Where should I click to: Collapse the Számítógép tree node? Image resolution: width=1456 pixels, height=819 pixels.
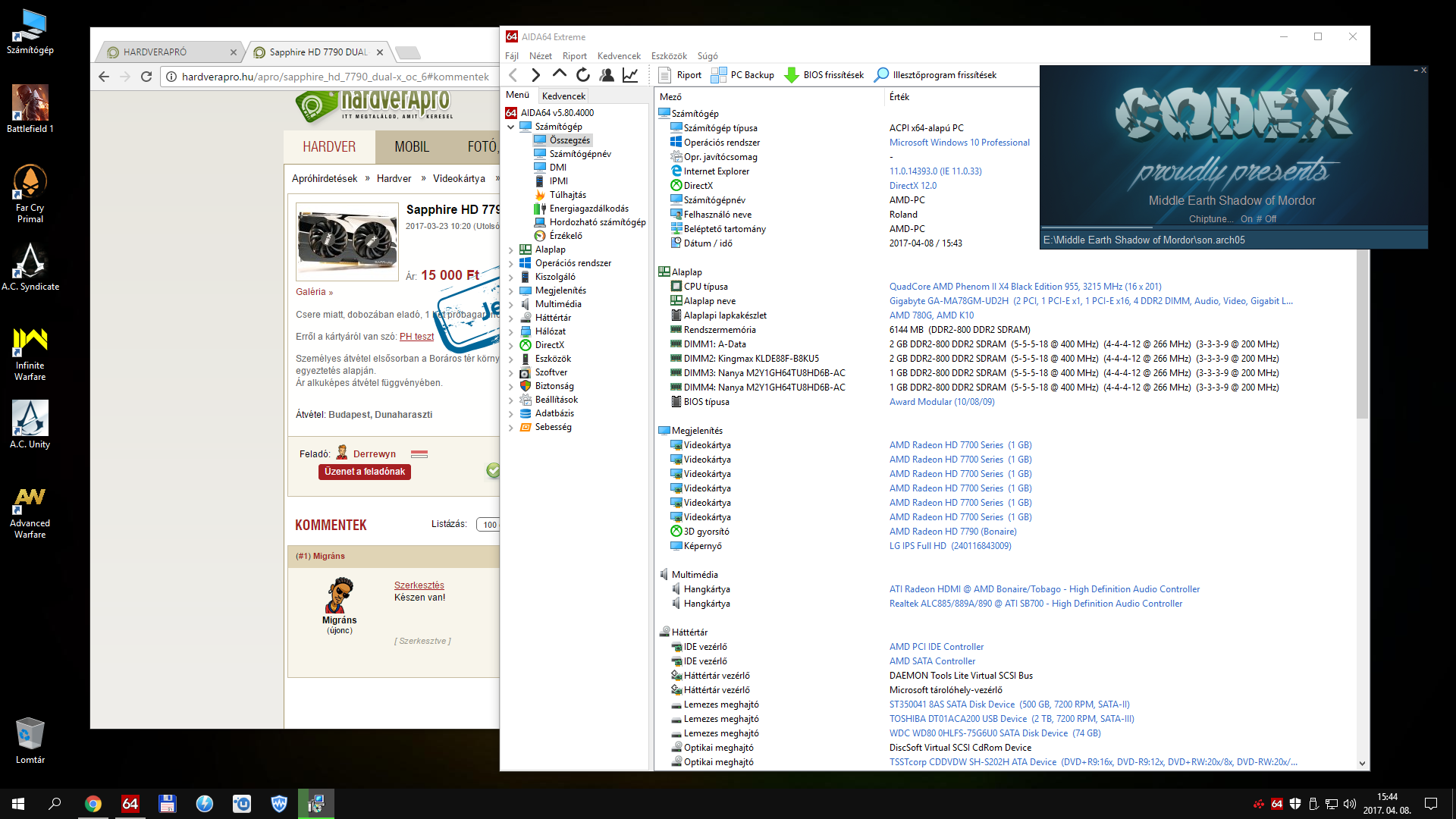511,127
